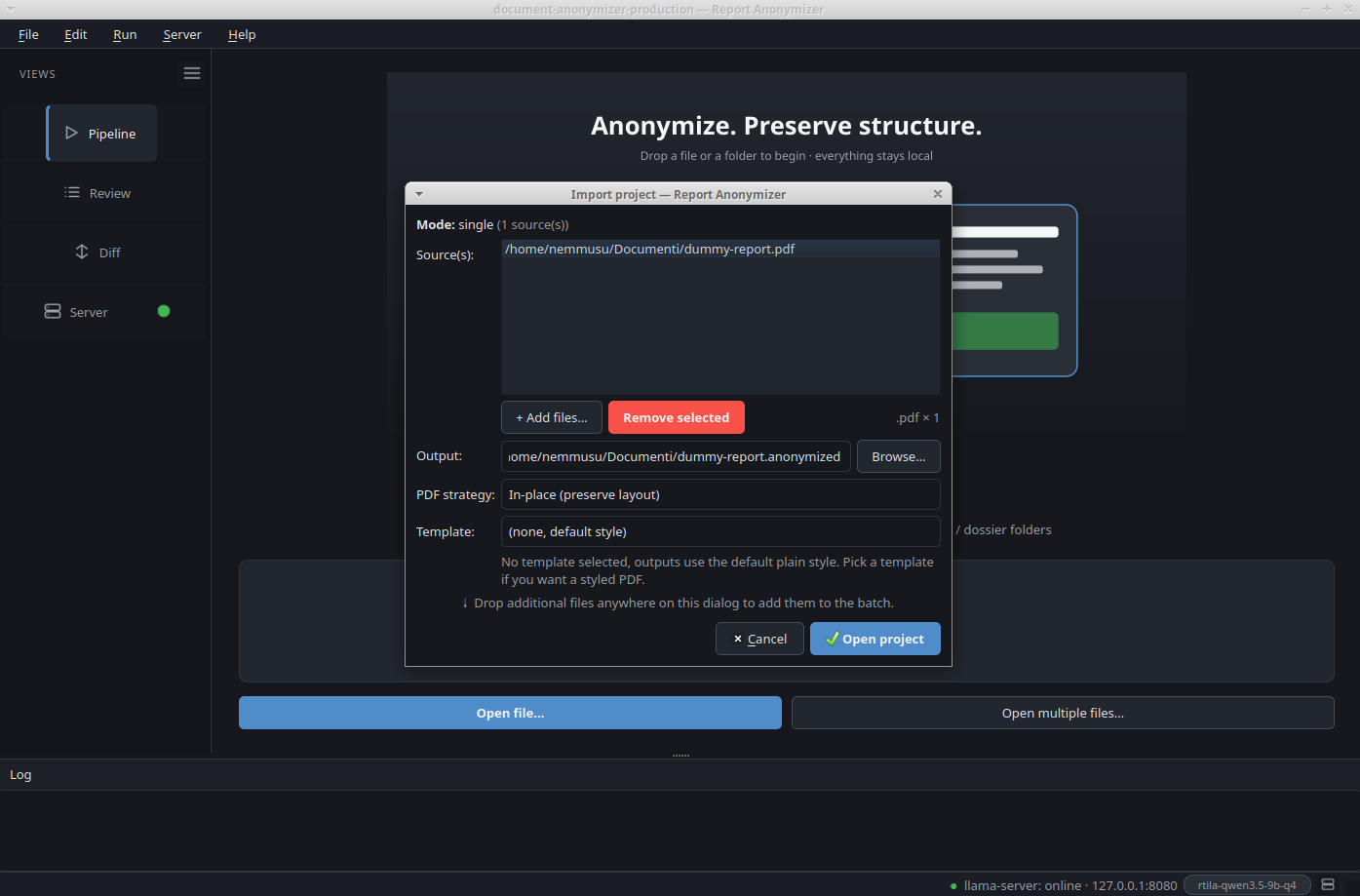1360x896 pixels.
Task: Click the document illustration thumbnail behind dialog
Action: point(1014,290)
